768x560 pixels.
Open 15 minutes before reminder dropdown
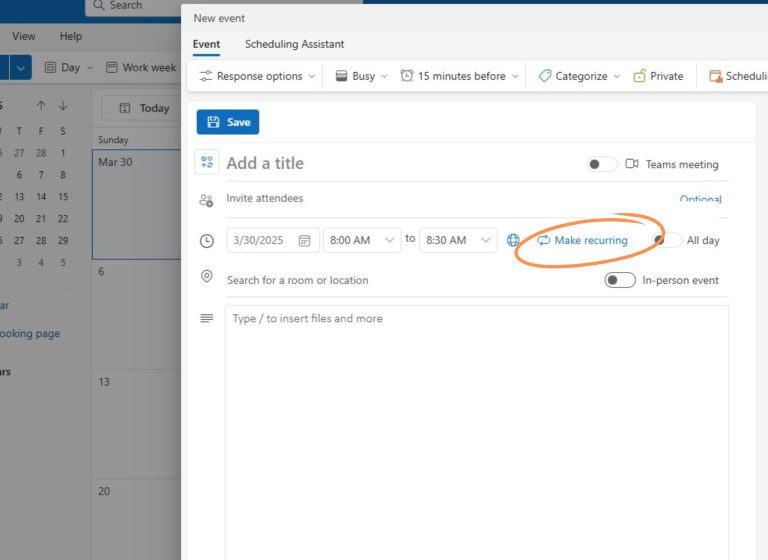point(459,76)
